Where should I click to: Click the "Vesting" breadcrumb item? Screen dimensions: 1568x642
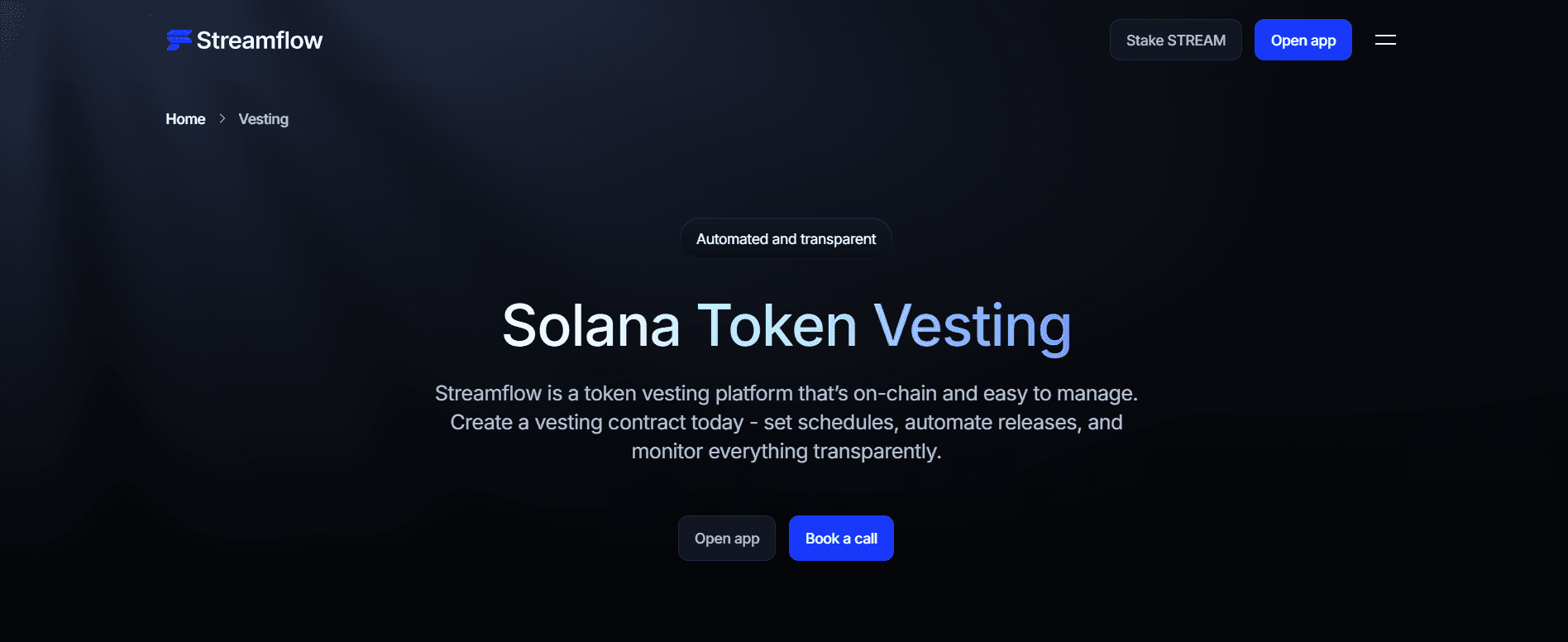[263, 119]
